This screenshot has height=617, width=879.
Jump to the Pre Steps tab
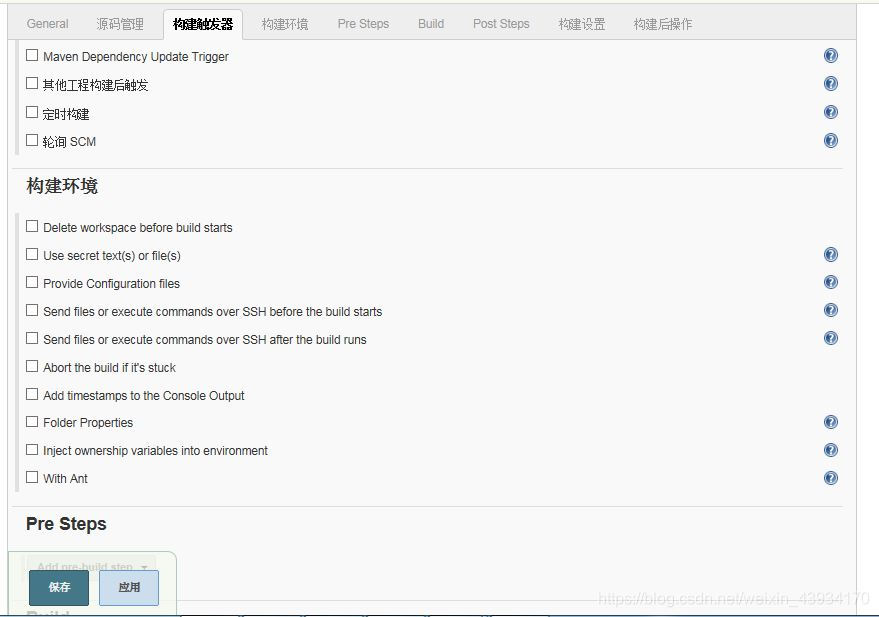click(x=363, y=24)
